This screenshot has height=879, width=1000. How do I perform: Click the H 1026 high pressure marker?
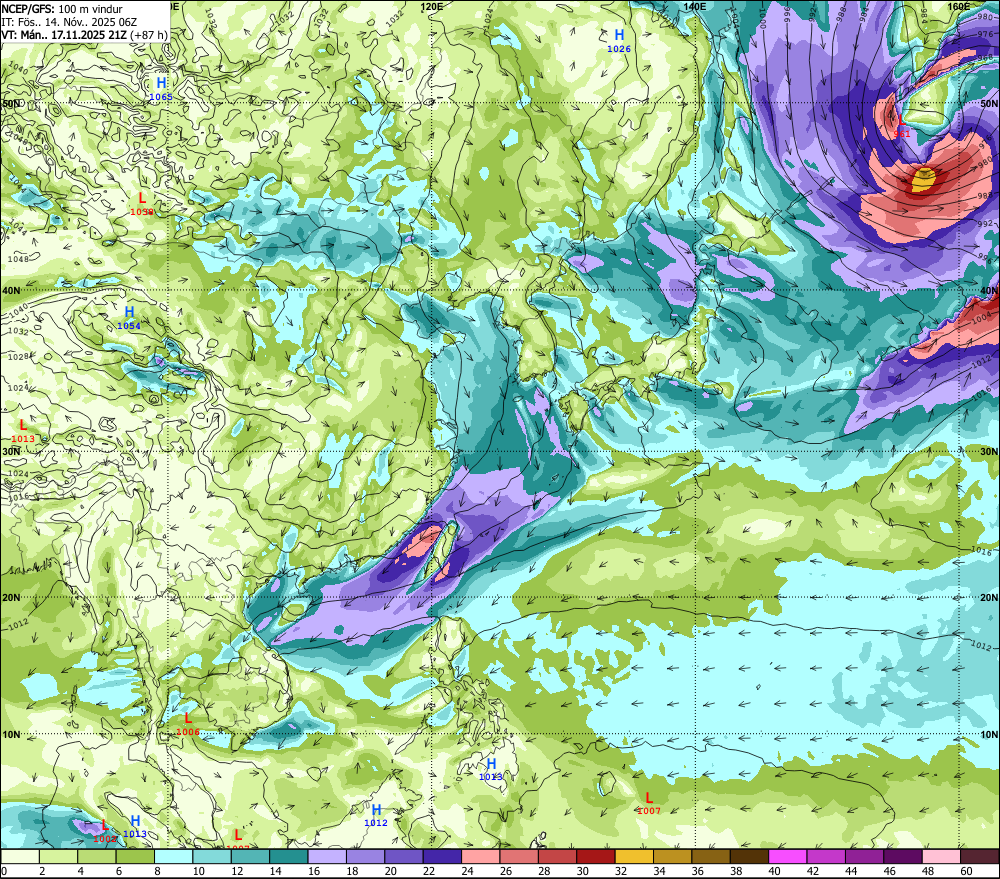[x=619, y=40]
